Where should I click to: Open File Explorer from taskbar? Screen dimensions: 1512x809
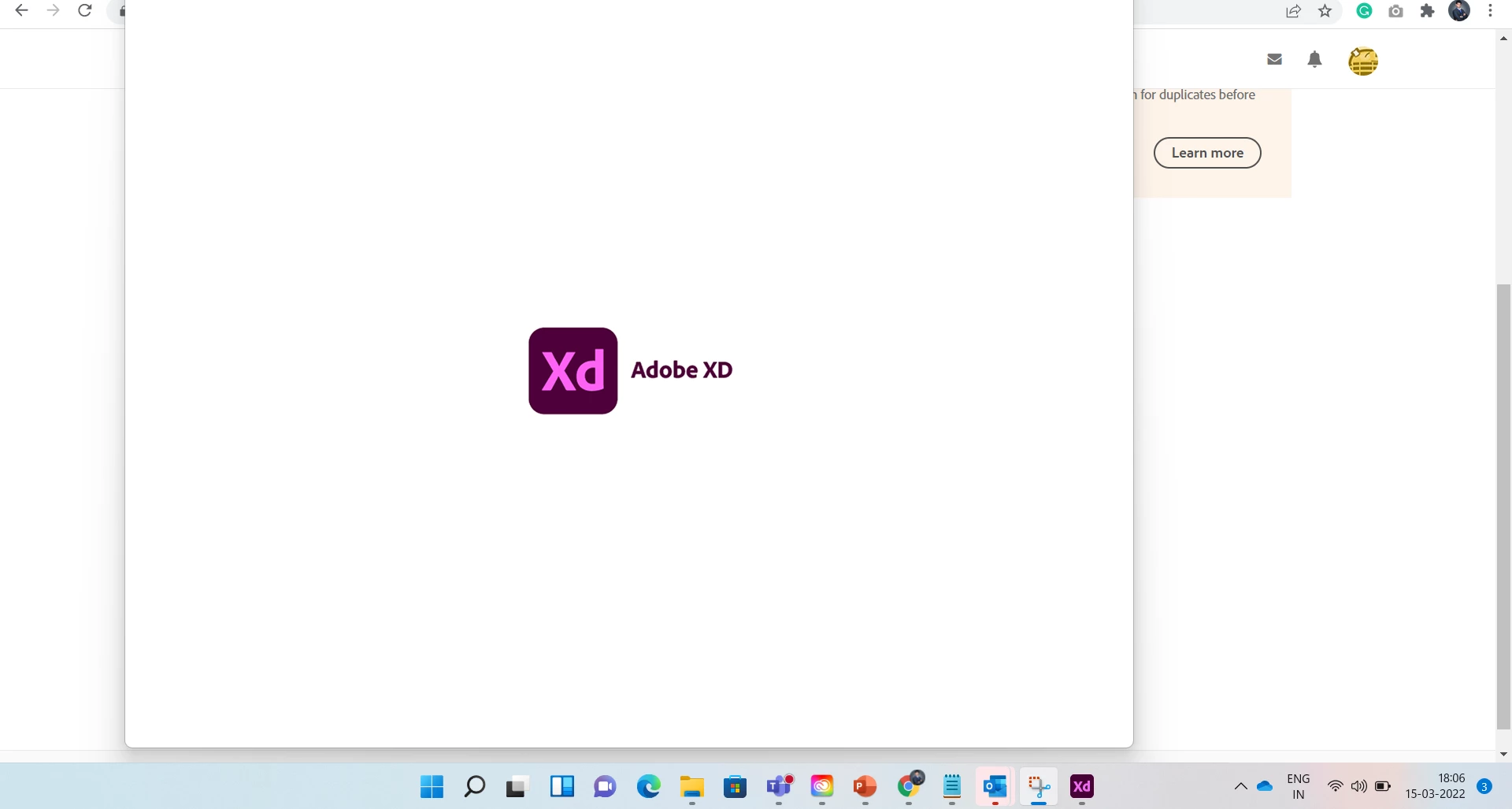pyautogui.click(x=692, y=786)
